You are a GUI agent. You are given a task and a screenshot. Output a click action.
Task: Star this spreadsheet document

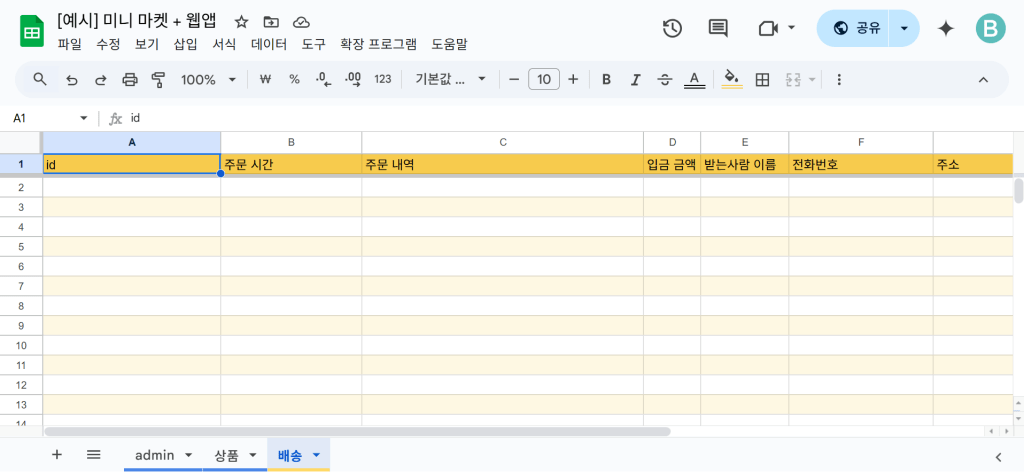point(241,21)
